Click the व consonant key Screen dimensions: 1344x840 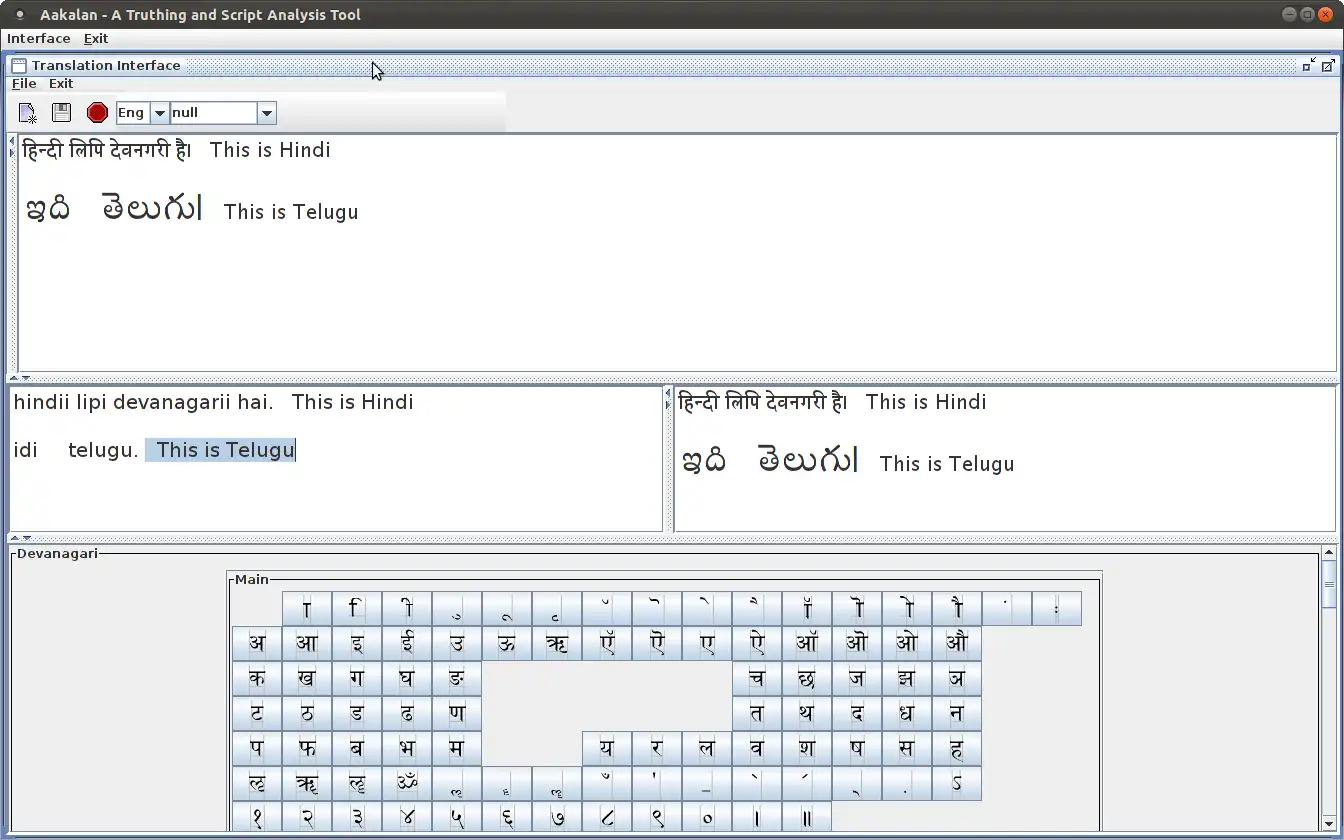pyautogui.click(x=757, y=749)
